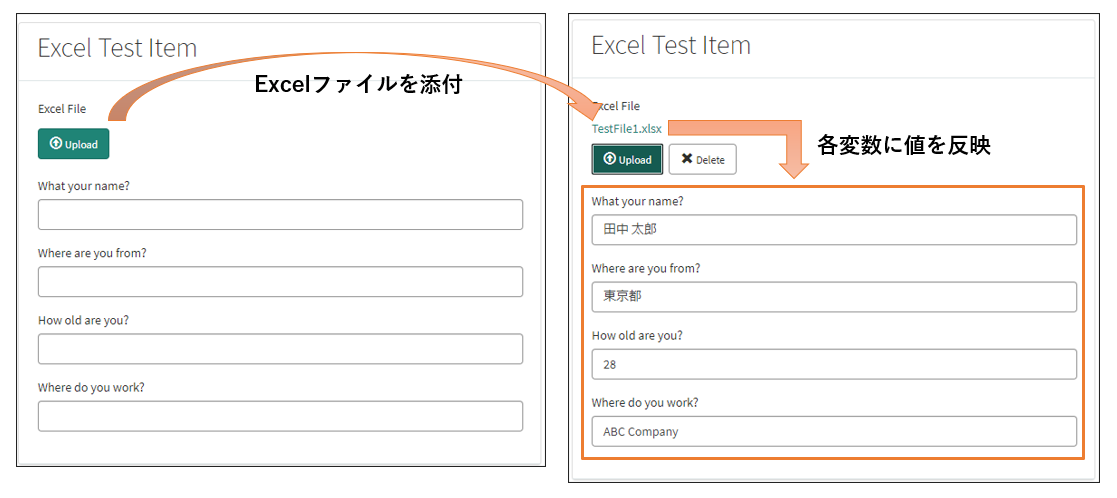The height and width of the screenshot is (498, 1117).
Task: Open the TestFile1.xlsx attachment link
Action: point(627,129)
